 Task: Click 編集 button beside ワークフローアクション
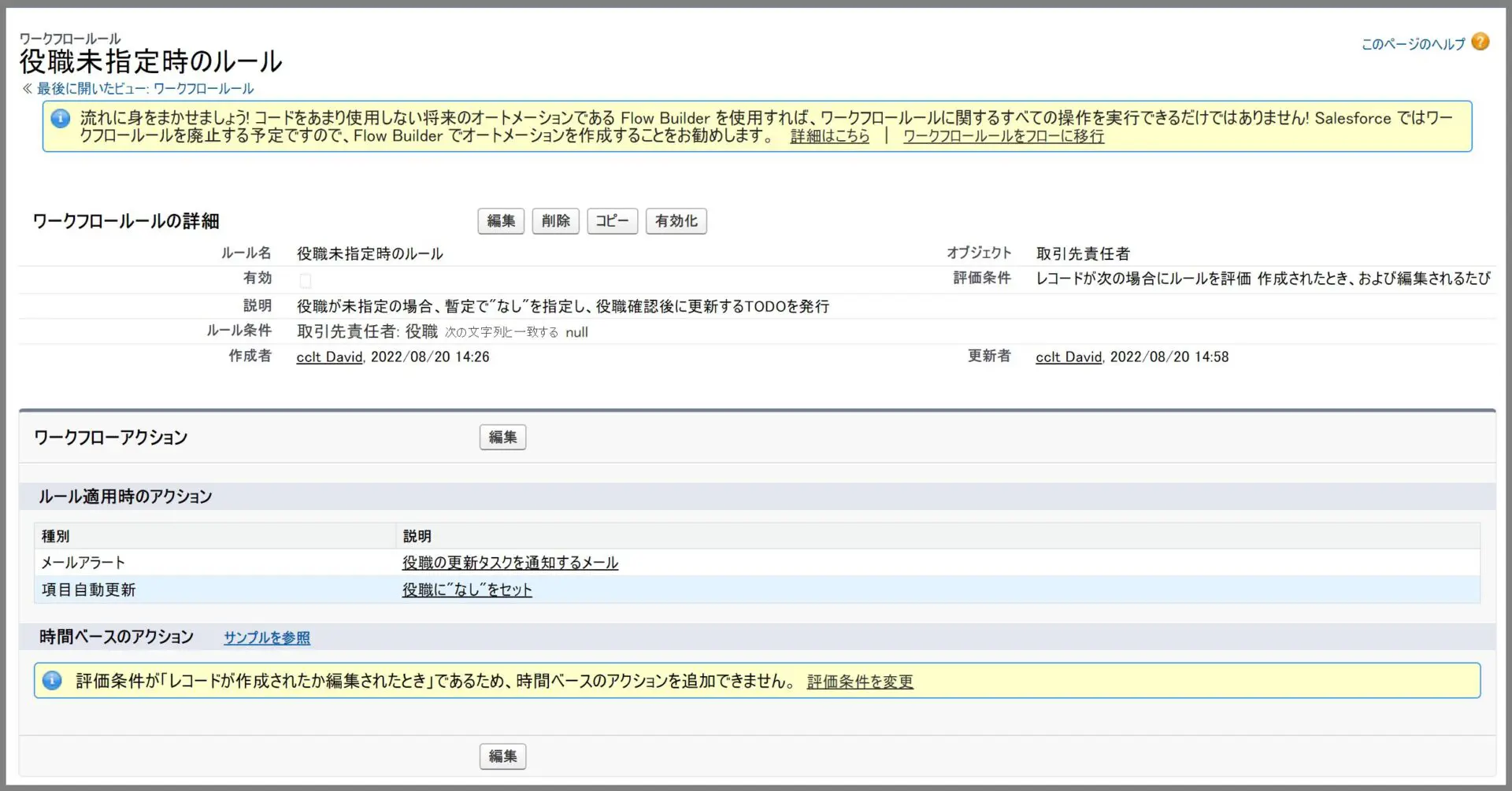point(502,438)
